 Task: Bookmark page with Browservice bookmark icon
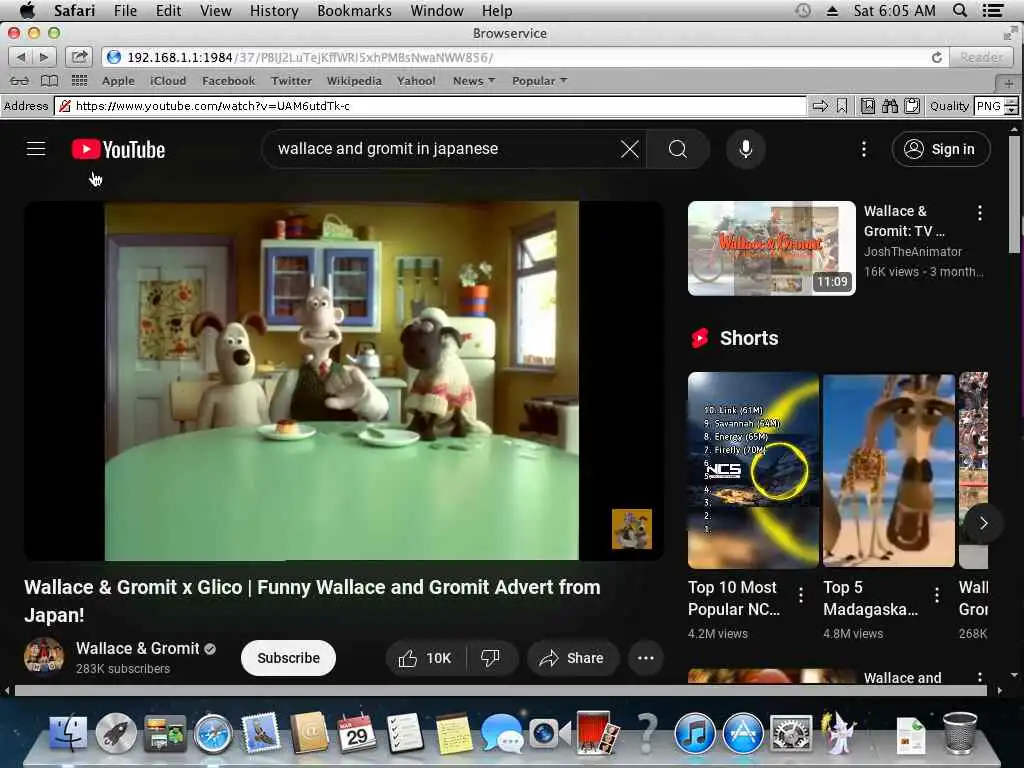[842, 106]
